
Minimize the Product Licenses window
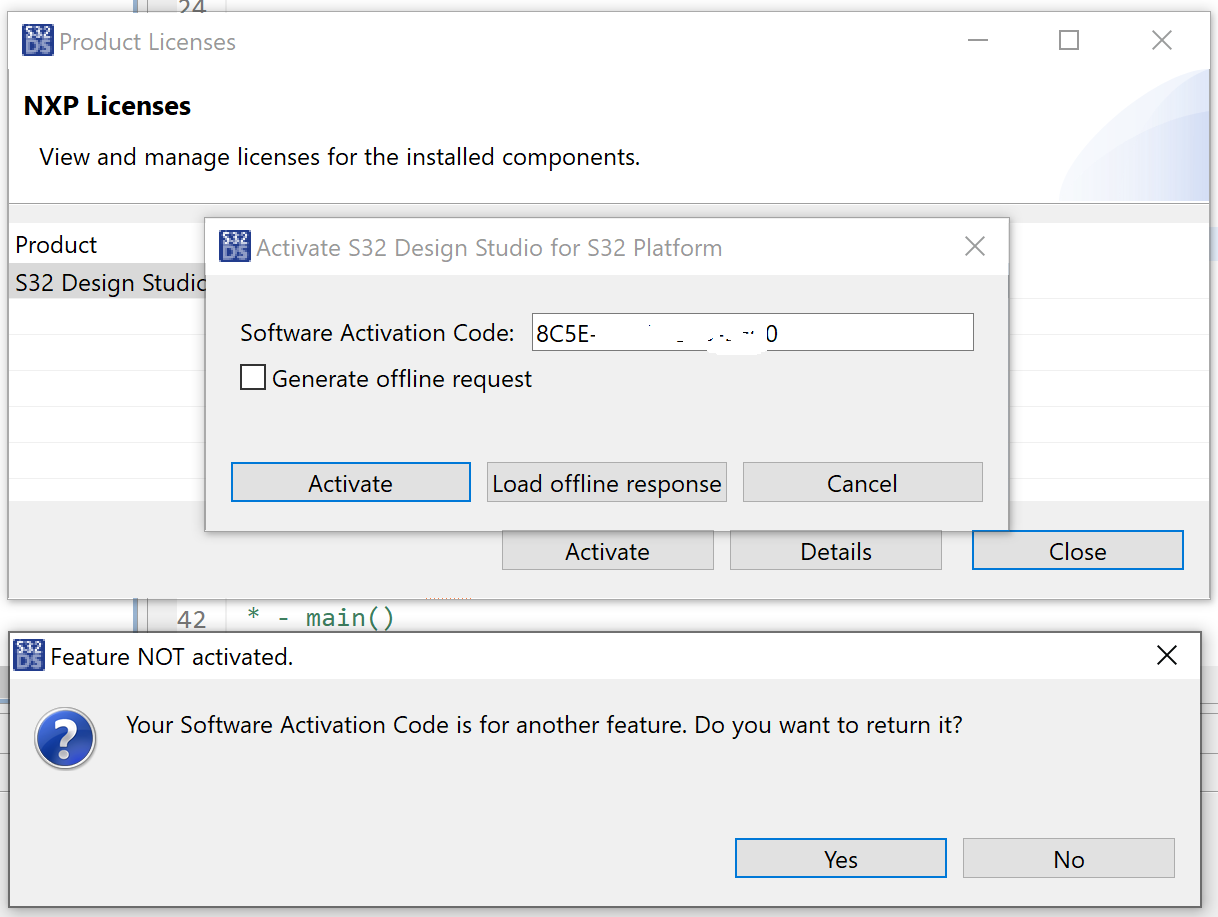click(977, 41)
